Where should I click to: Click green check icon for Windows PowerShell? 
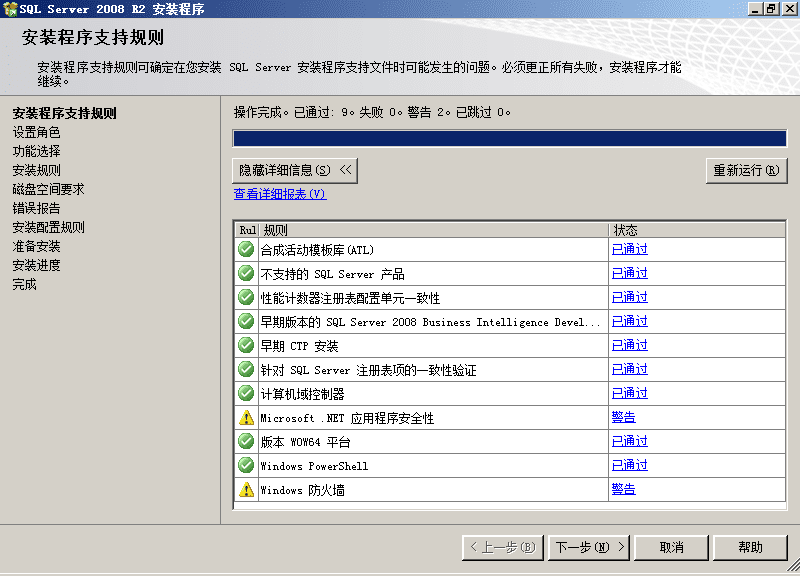pyautogui.click(x=246, y=465)
